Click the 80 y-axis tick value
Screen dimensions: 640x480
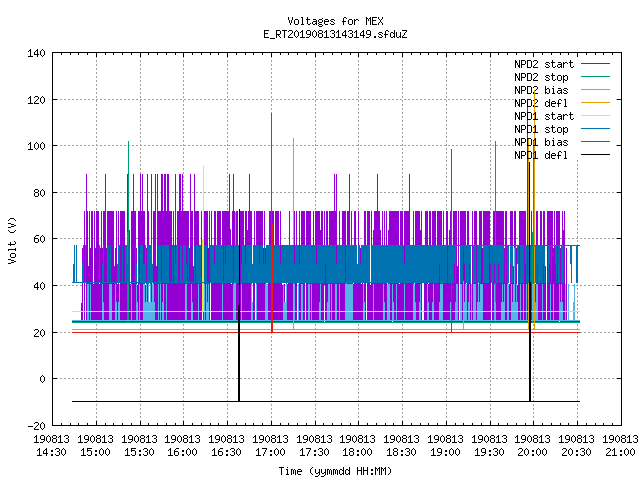(39, 193)
